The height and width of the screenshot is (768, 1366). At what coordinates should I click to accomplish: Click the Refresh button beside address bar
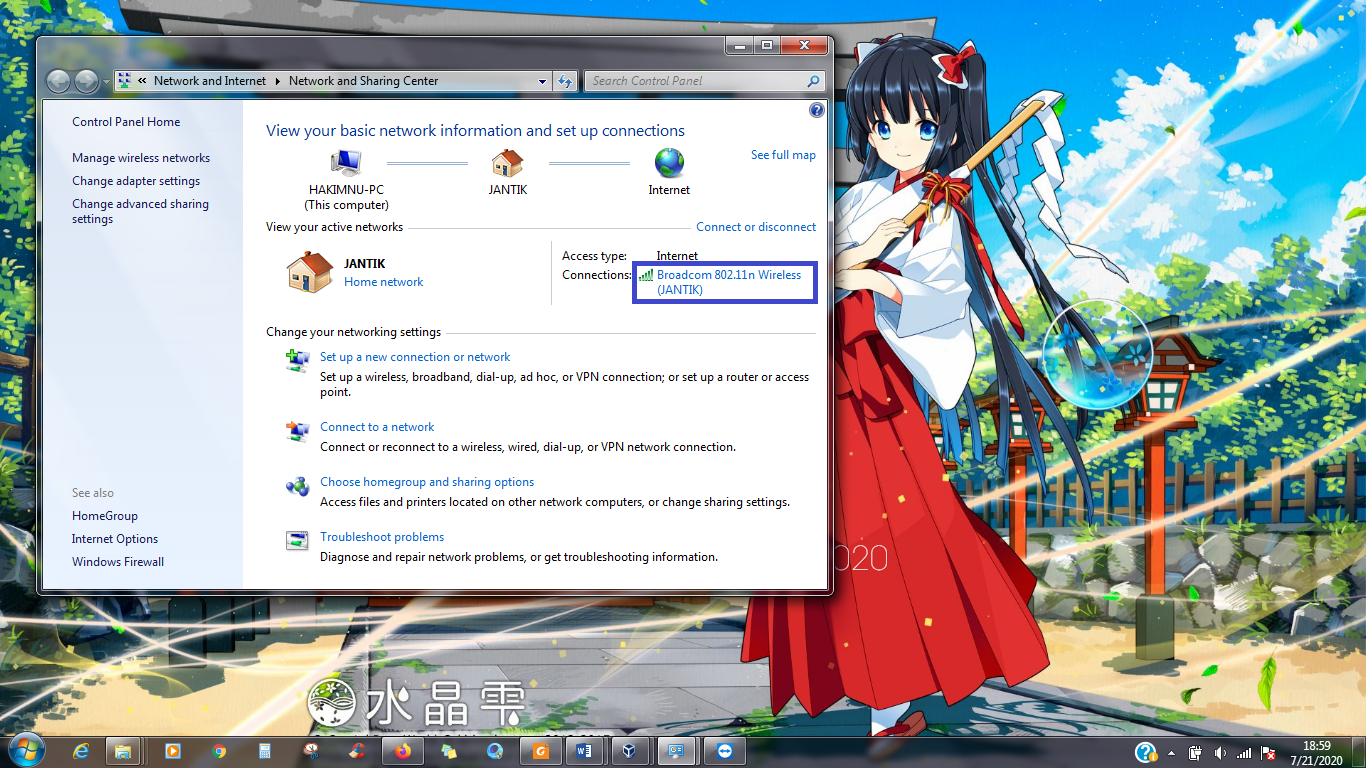(x=565, y=81)
